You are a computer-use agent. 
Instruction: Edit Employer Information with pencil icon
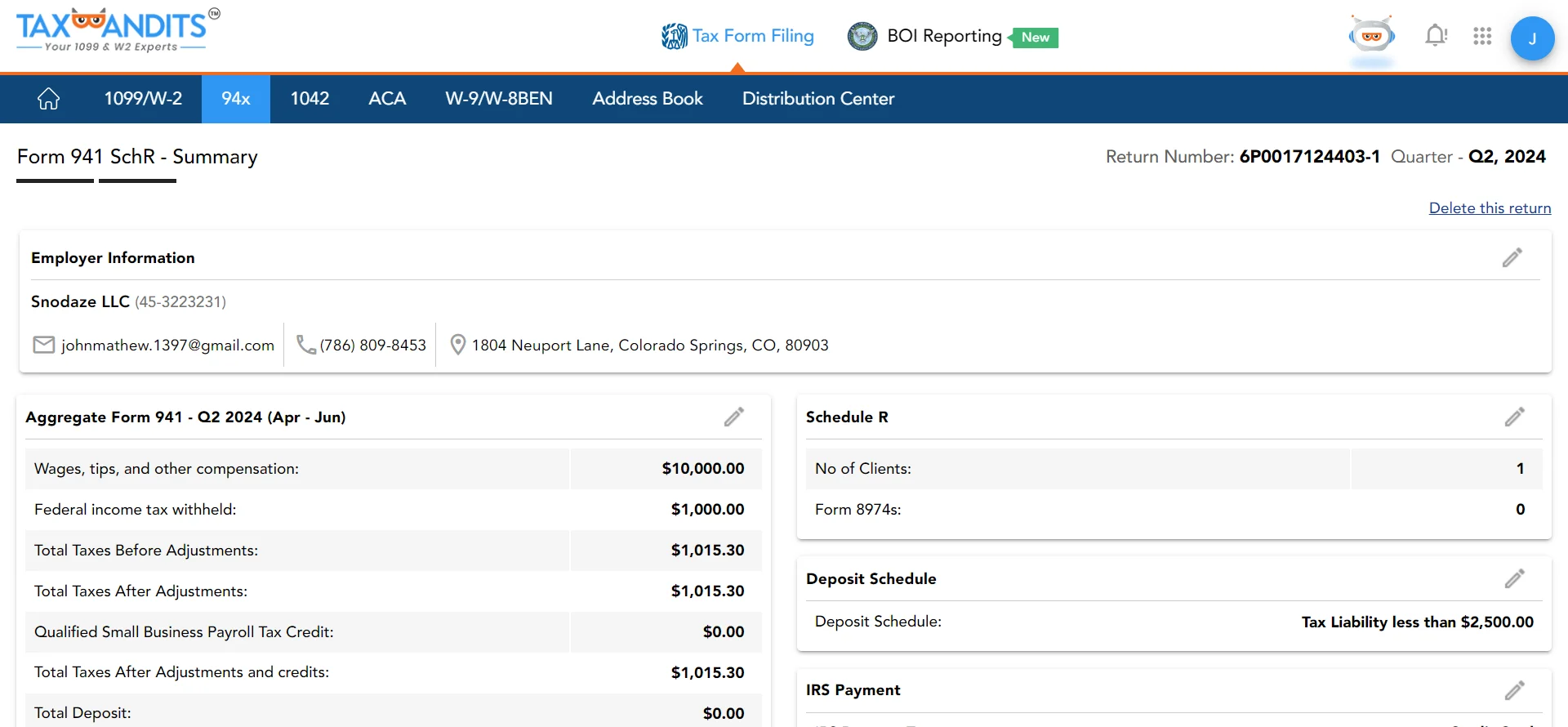tap(1512, 258)
